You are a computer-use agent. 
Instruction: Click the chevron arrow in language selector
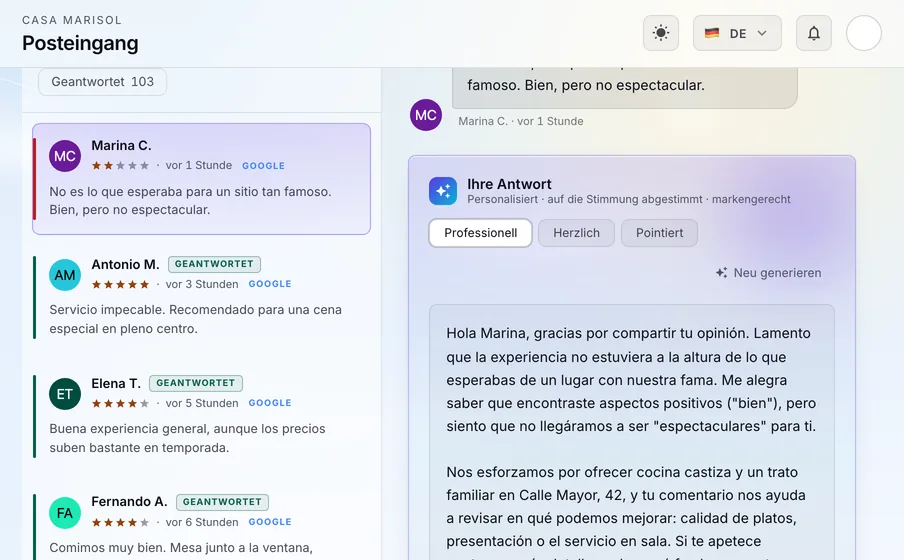pos(762,33)
